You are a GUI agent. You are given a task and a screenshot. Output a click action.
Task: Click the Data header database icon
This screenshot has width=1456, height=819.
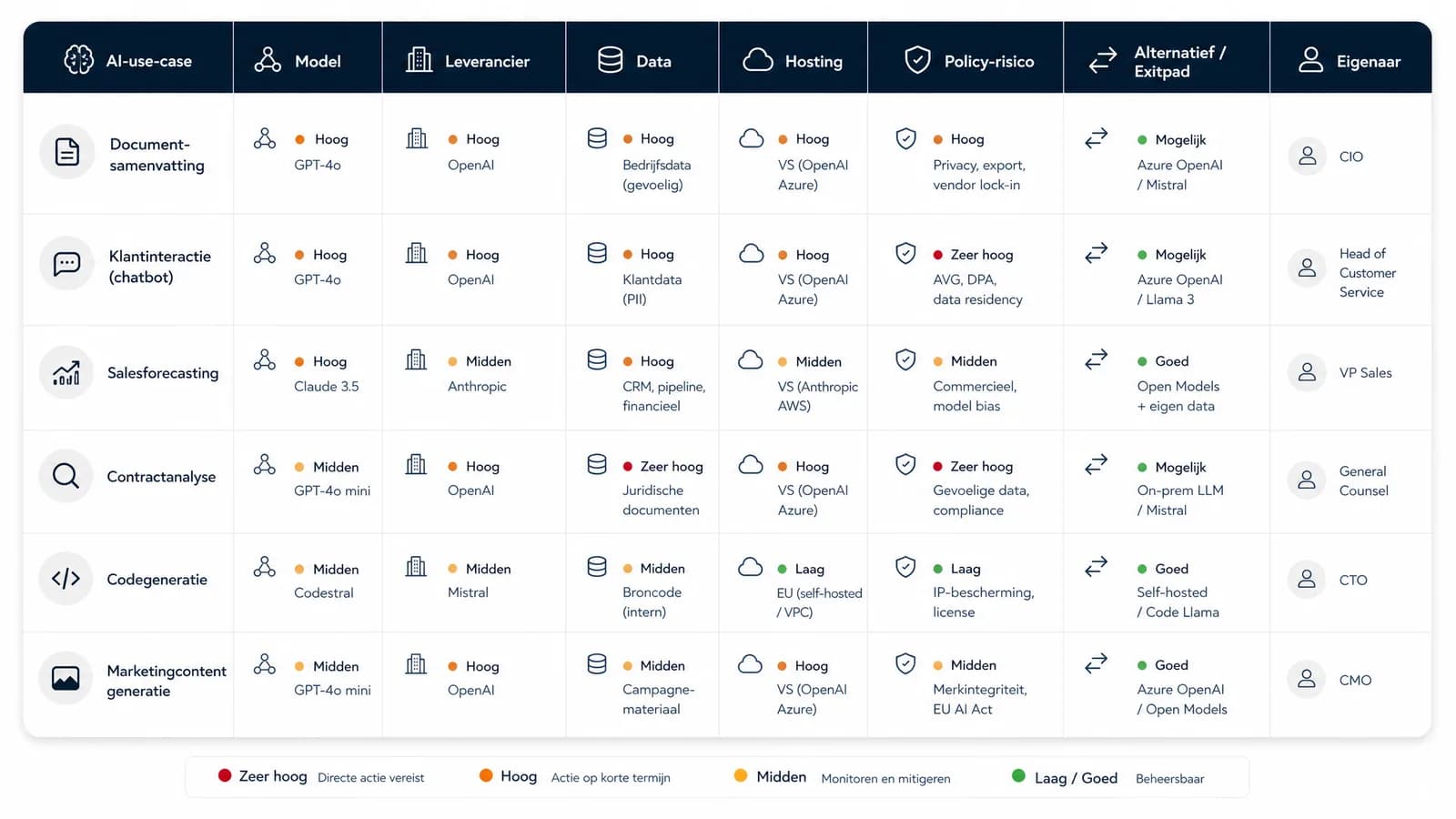610,60
